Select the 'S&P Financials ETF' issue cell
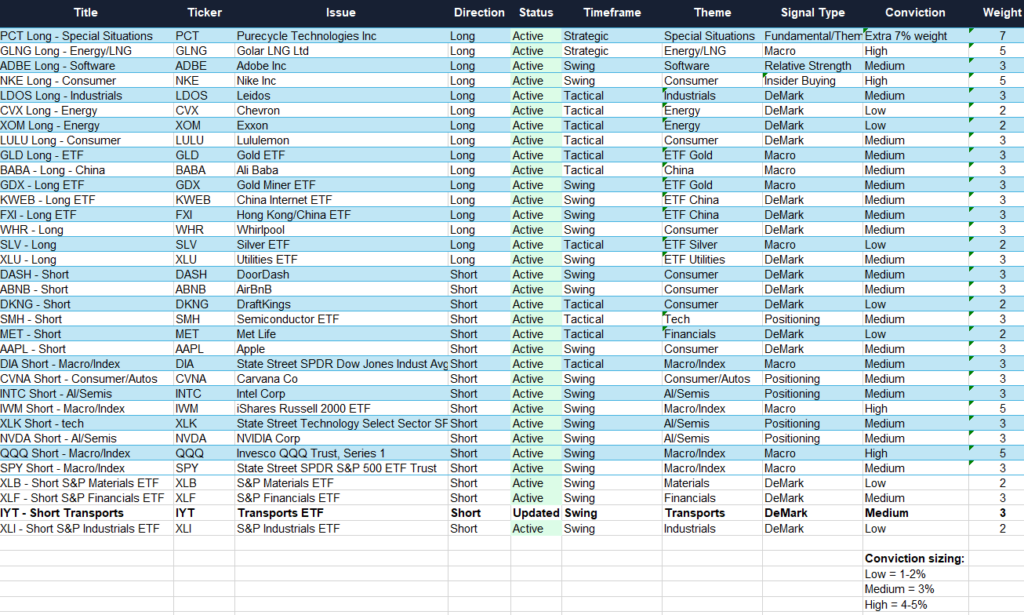Image resolution: width=1024 pixels, height=615 pixels. (341, 498)
